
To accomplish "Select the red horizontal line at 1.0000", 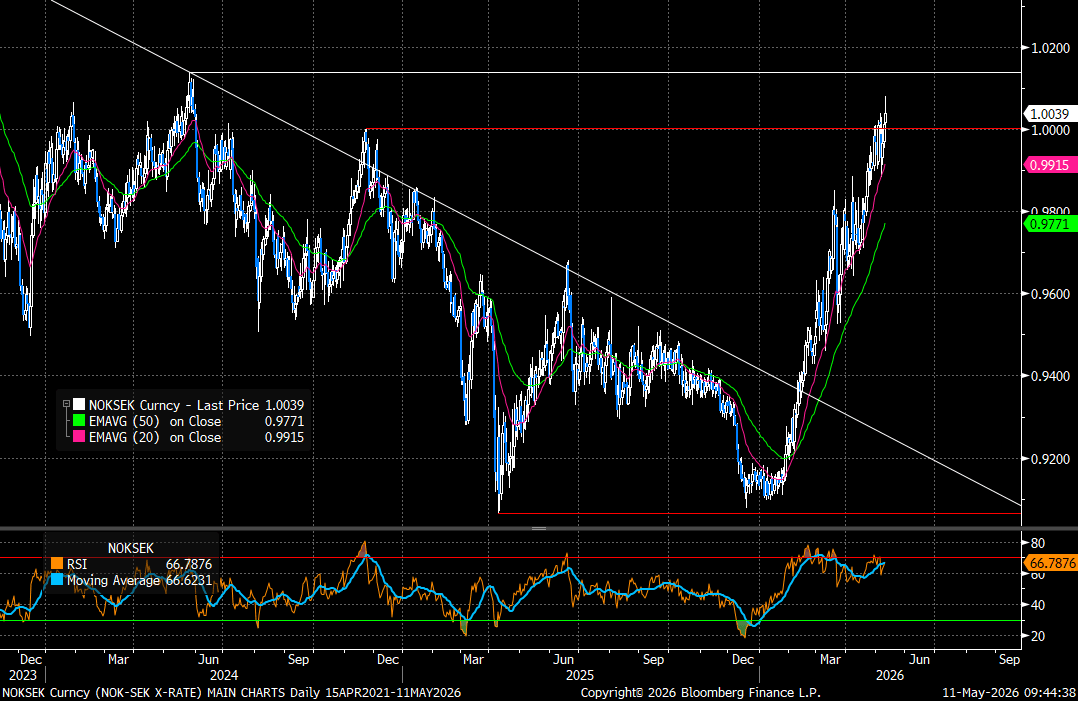I will (x=694, y=129).
